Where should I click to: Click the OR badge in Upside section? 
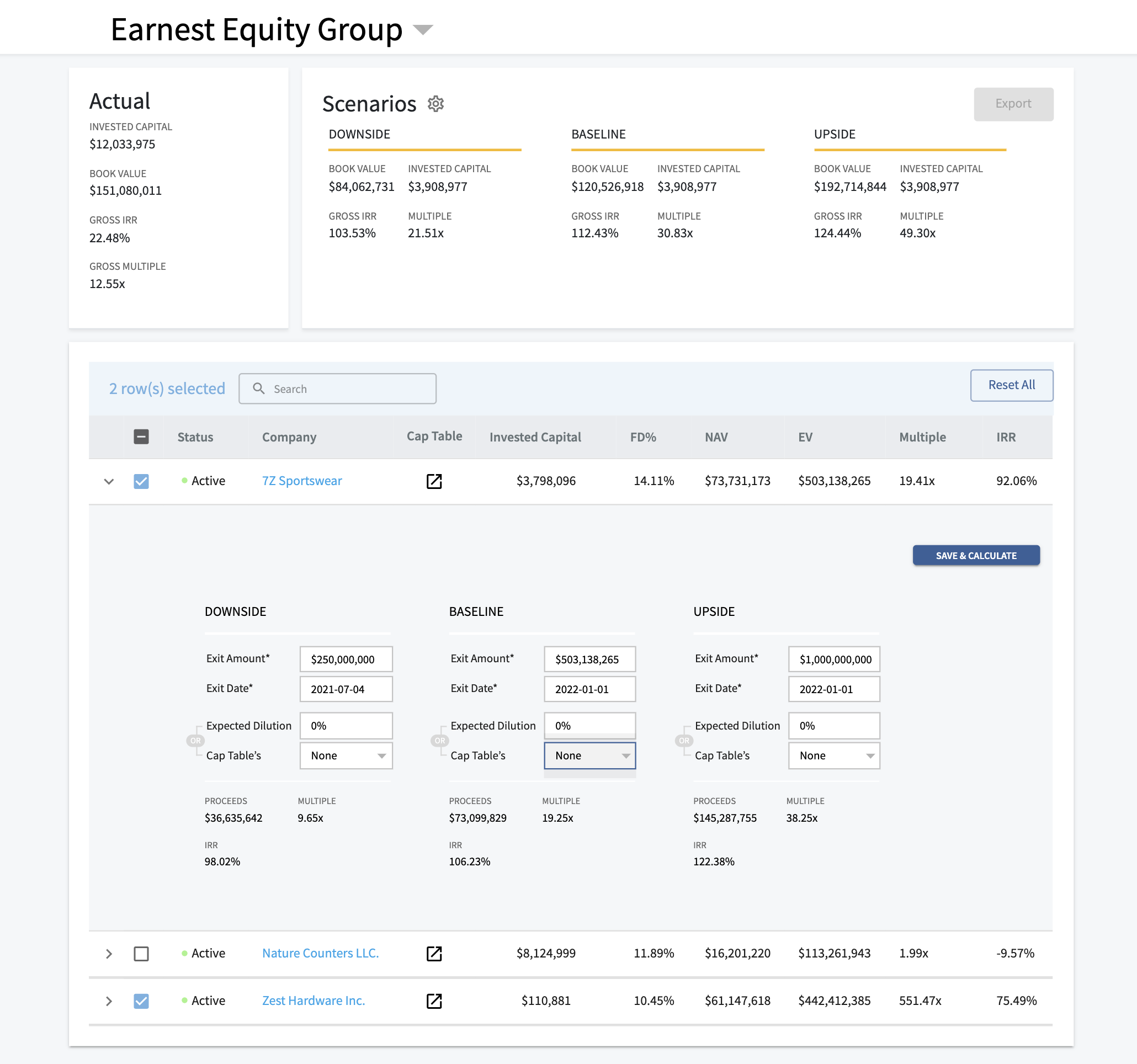click(x=684, y=741)
